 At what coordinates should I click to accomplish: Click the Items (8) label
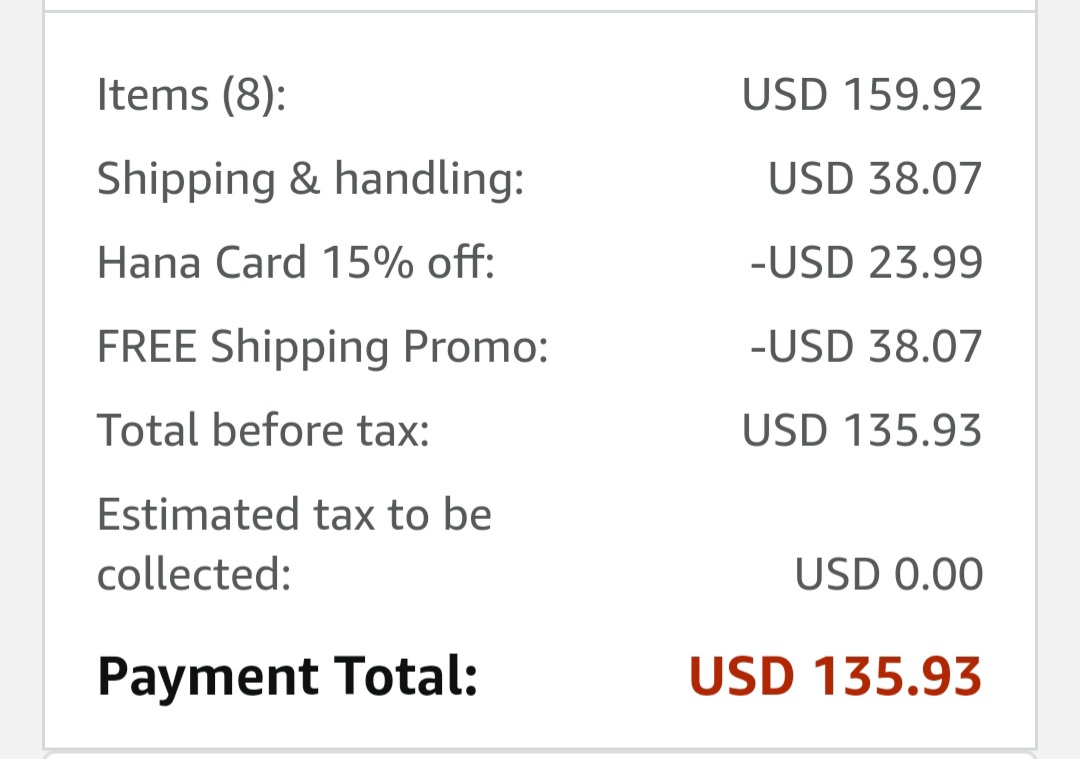click(x=191, y=95)
